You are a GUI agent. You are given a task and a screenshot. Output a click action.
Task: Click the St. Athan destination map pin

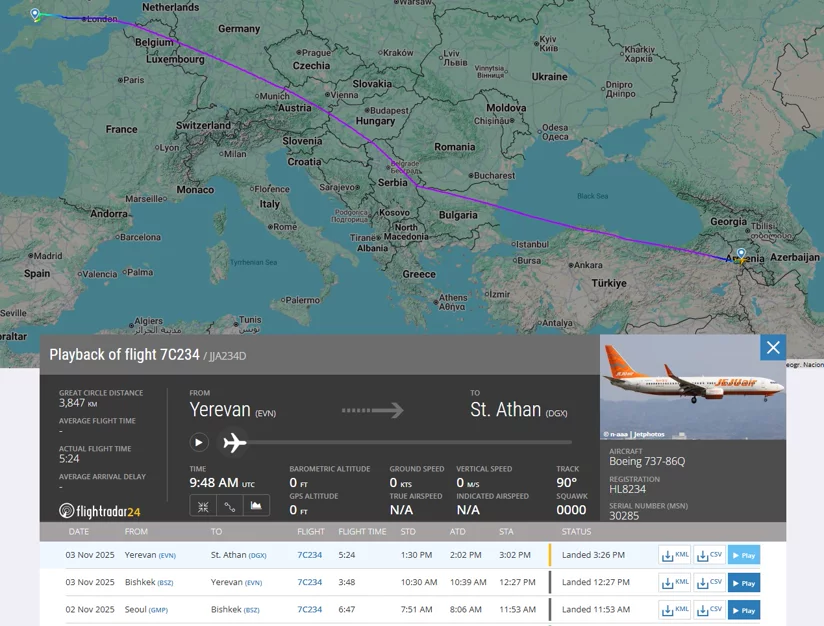pyautogui.click(x=35, y=14)
